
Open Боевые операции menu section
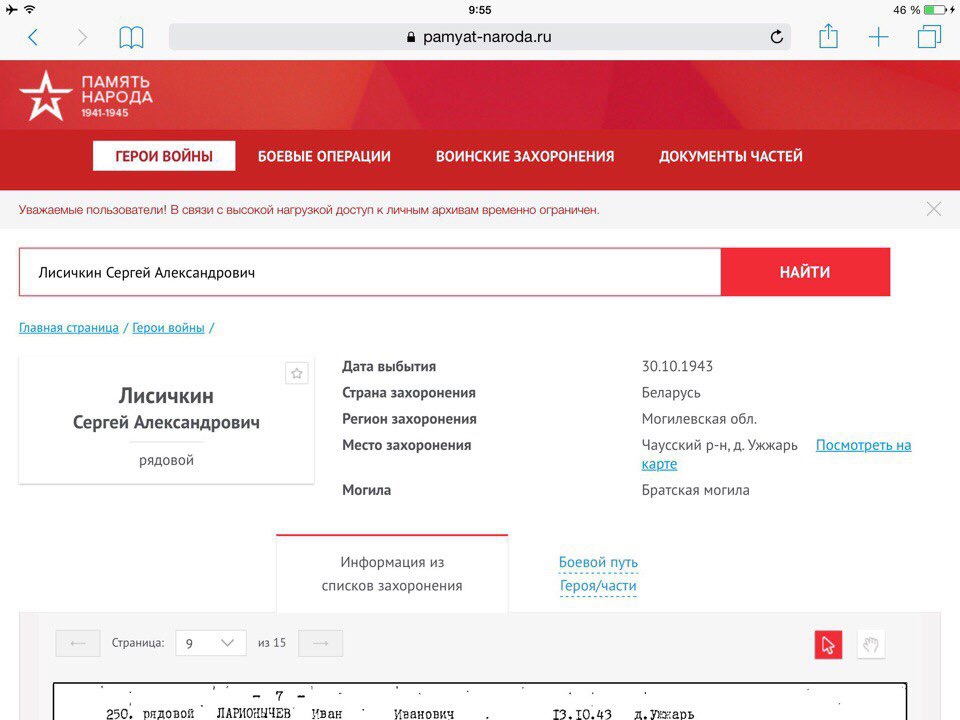(x=324, y=156)
